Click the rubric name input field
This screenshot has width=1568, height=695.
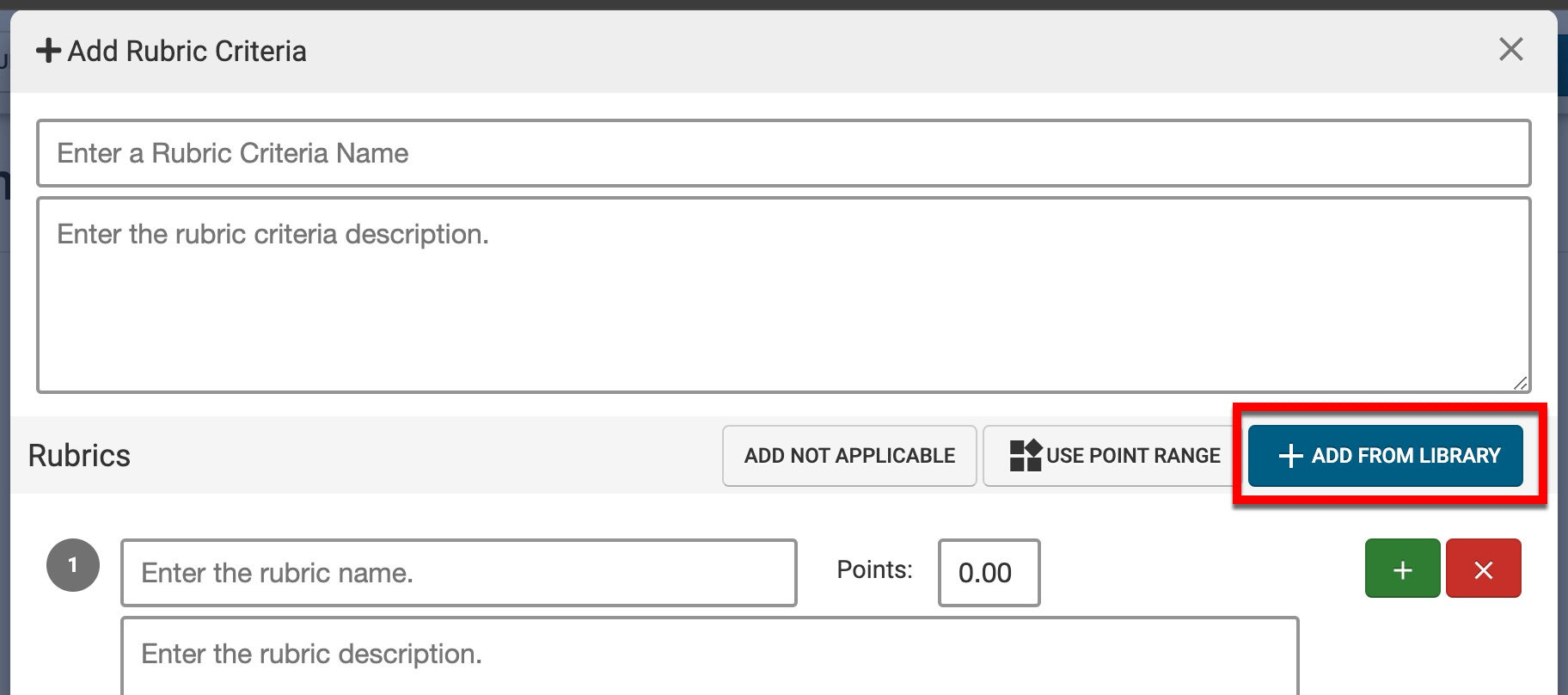click(x=458, y=573)
